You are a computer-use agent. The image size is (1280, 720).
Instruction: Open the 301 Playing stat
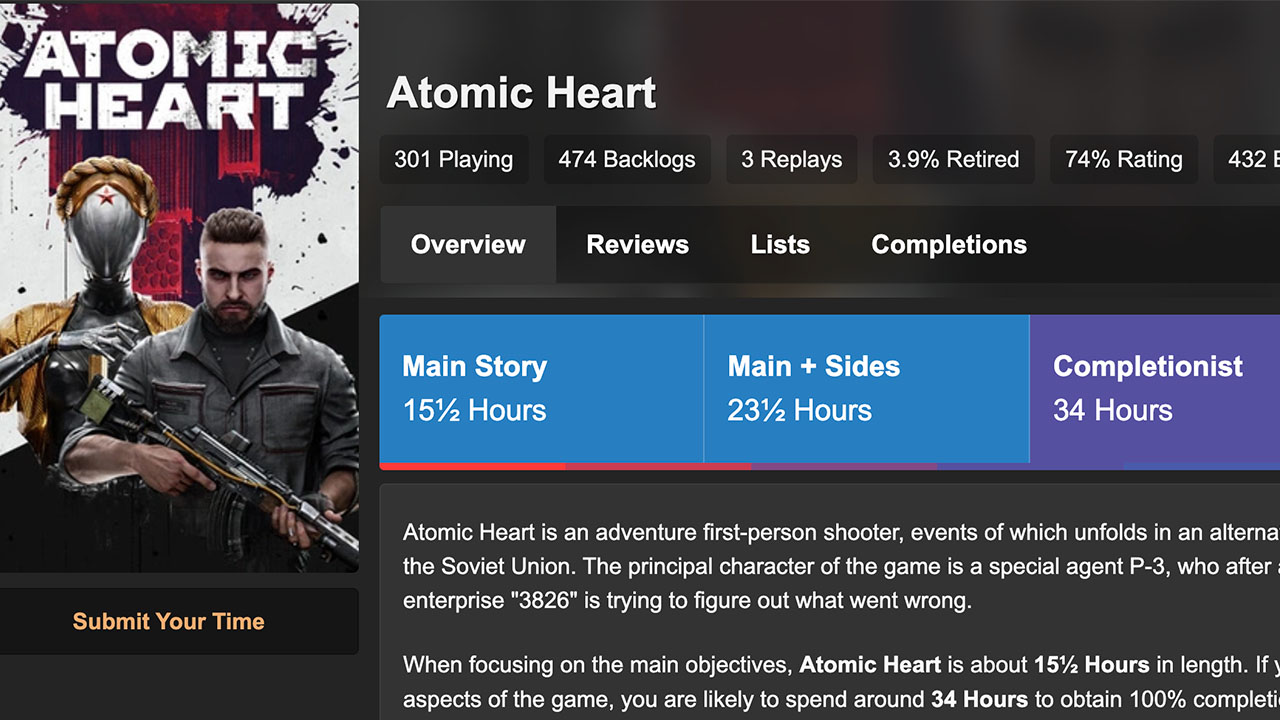[x=453, y=160]
